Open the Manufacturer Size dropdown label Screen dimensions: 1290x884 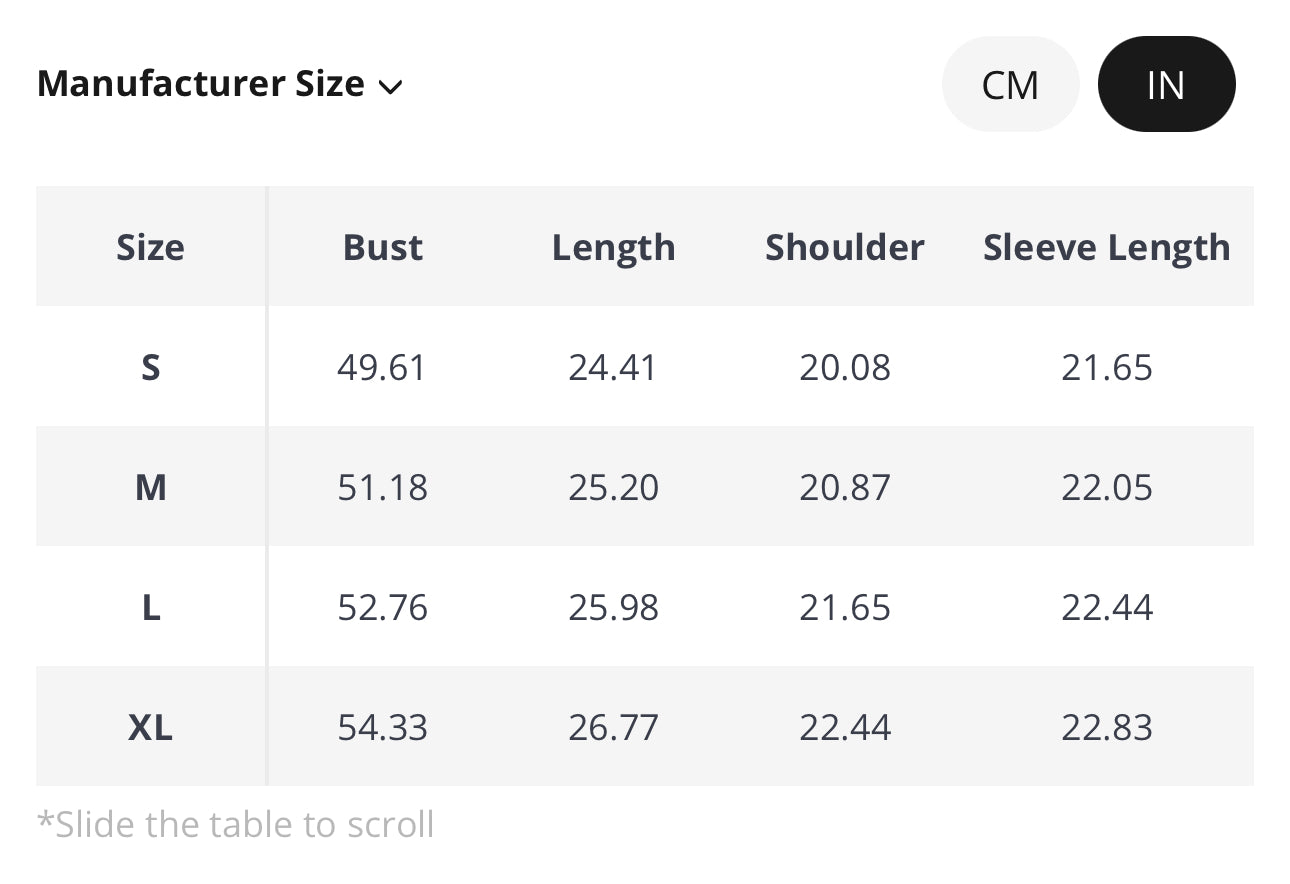(x=200, y=84)
